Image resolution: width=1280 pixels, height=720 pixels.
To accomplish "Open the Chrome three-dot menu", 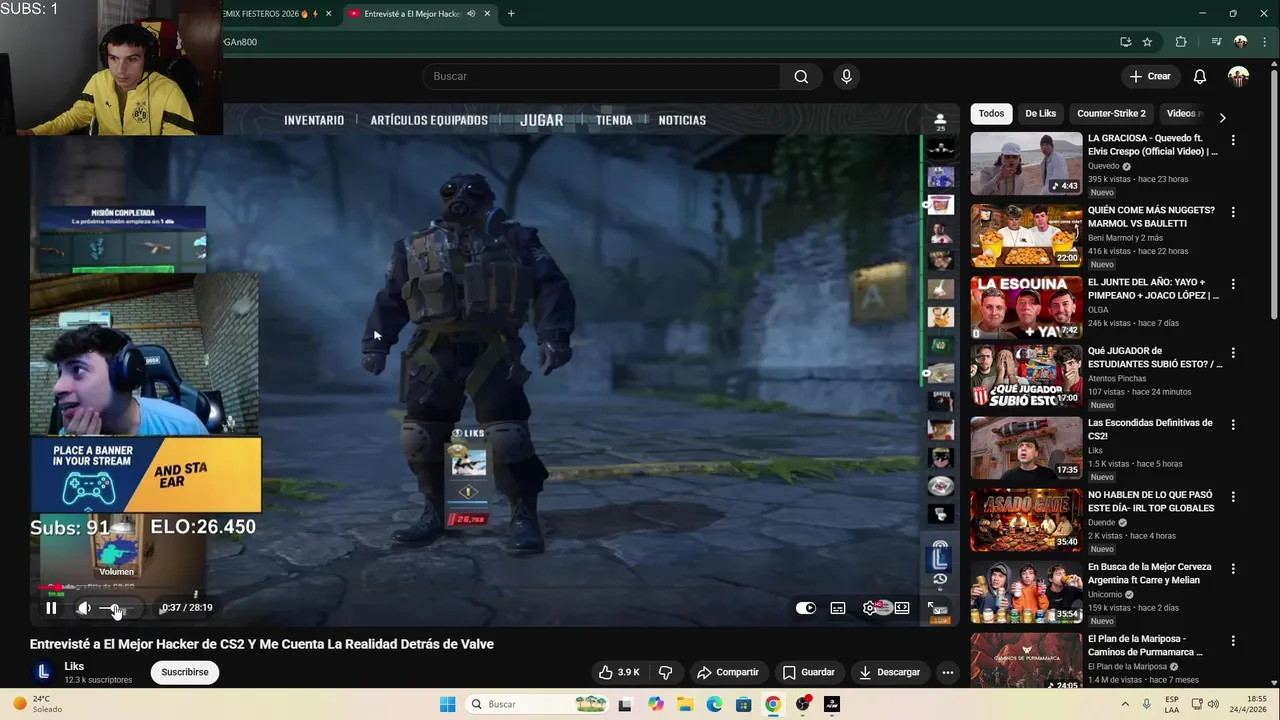I will (x=1265, y=42).
